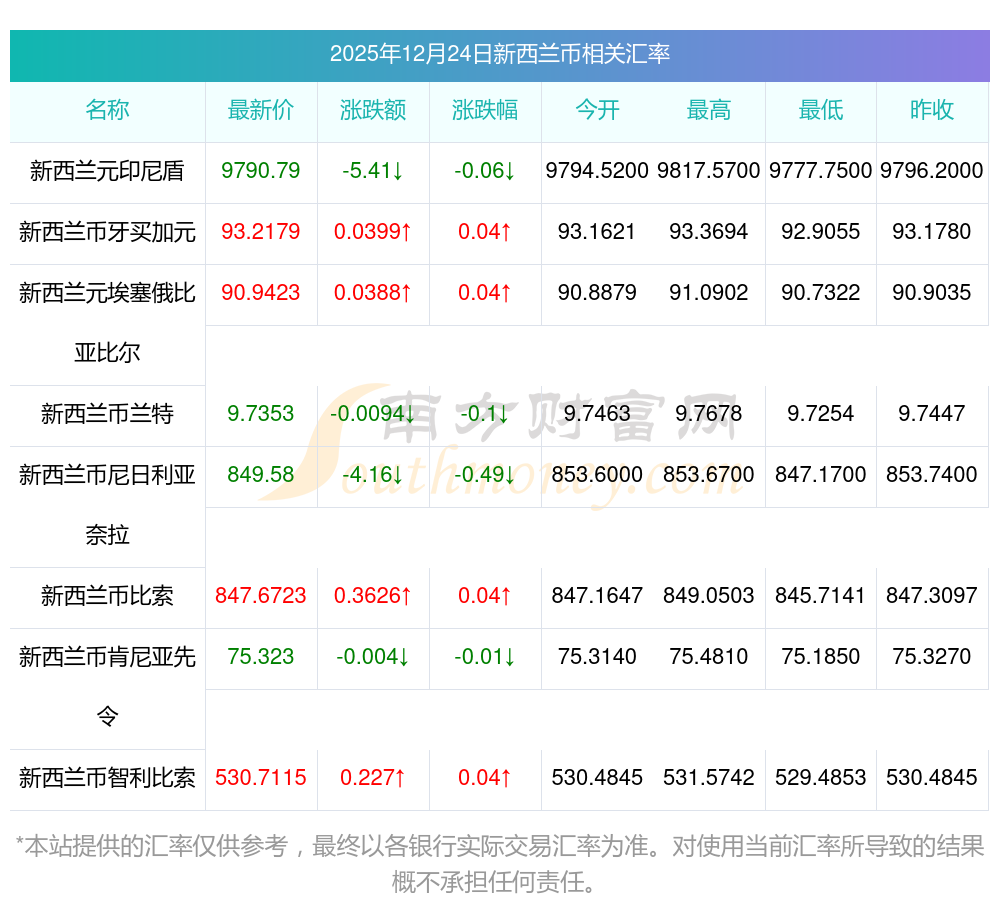Click the 最高 column header
Screen dimensions: 1000x913
709,110
